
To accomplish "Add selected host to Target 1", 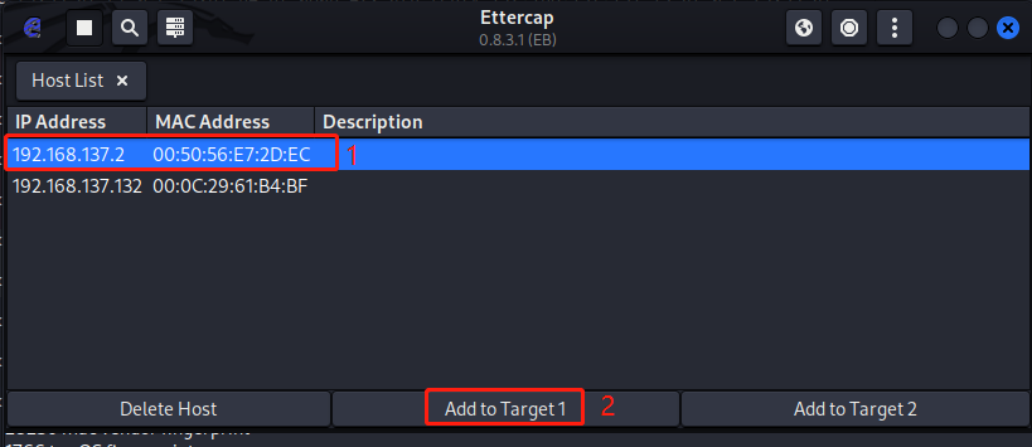I will click(x=505, y=408).
